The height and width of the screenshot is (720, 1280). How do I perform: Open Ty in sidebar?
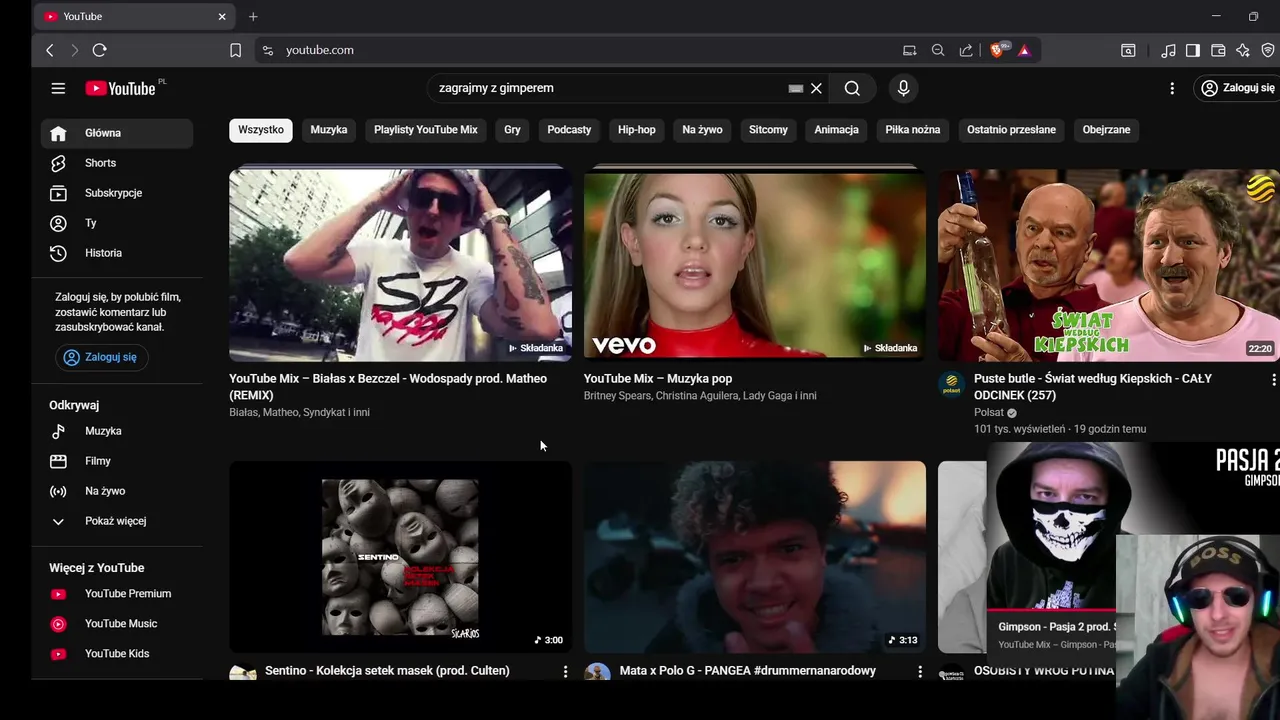click(x=117, y=223)
